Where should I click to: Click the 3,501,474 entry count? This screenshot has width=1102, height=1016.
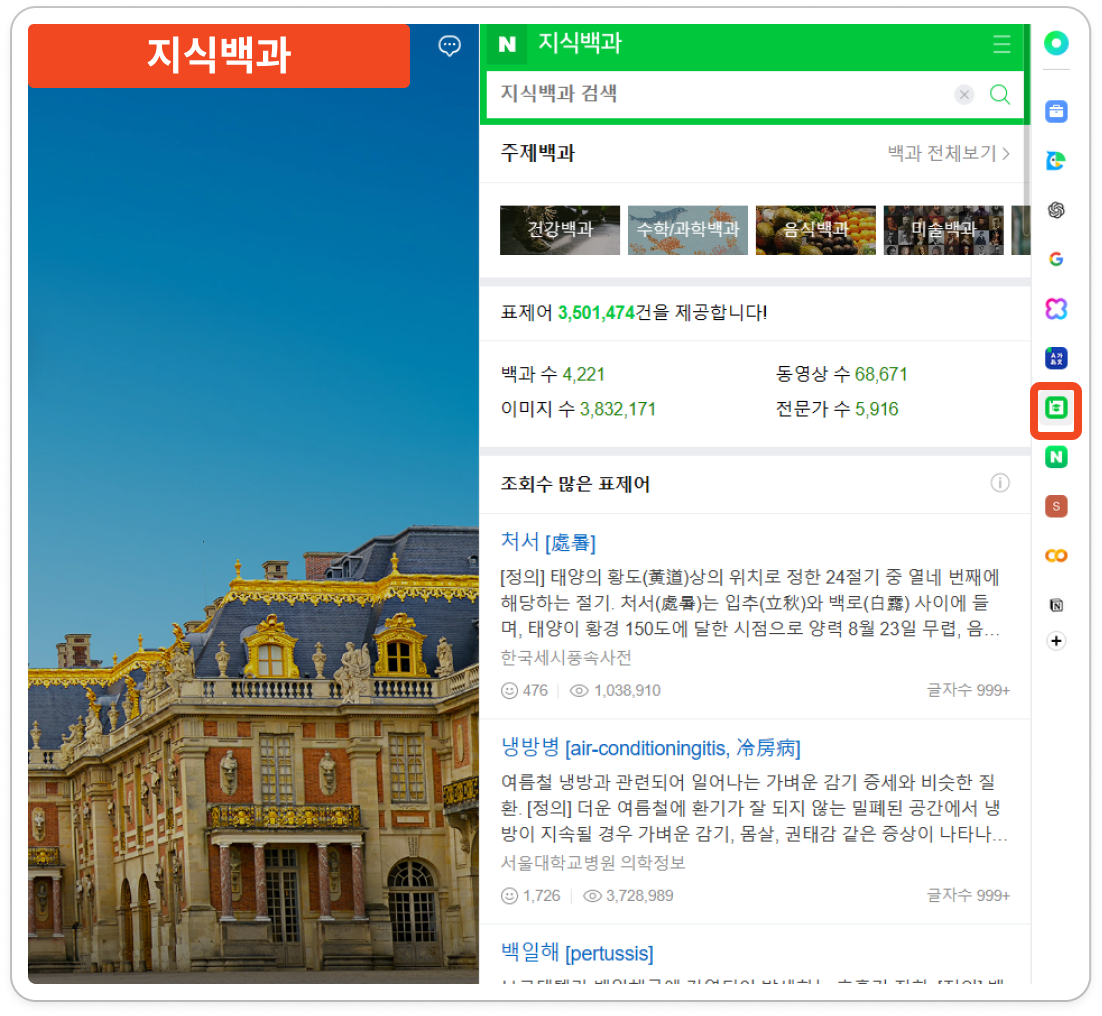coord(596,313)
